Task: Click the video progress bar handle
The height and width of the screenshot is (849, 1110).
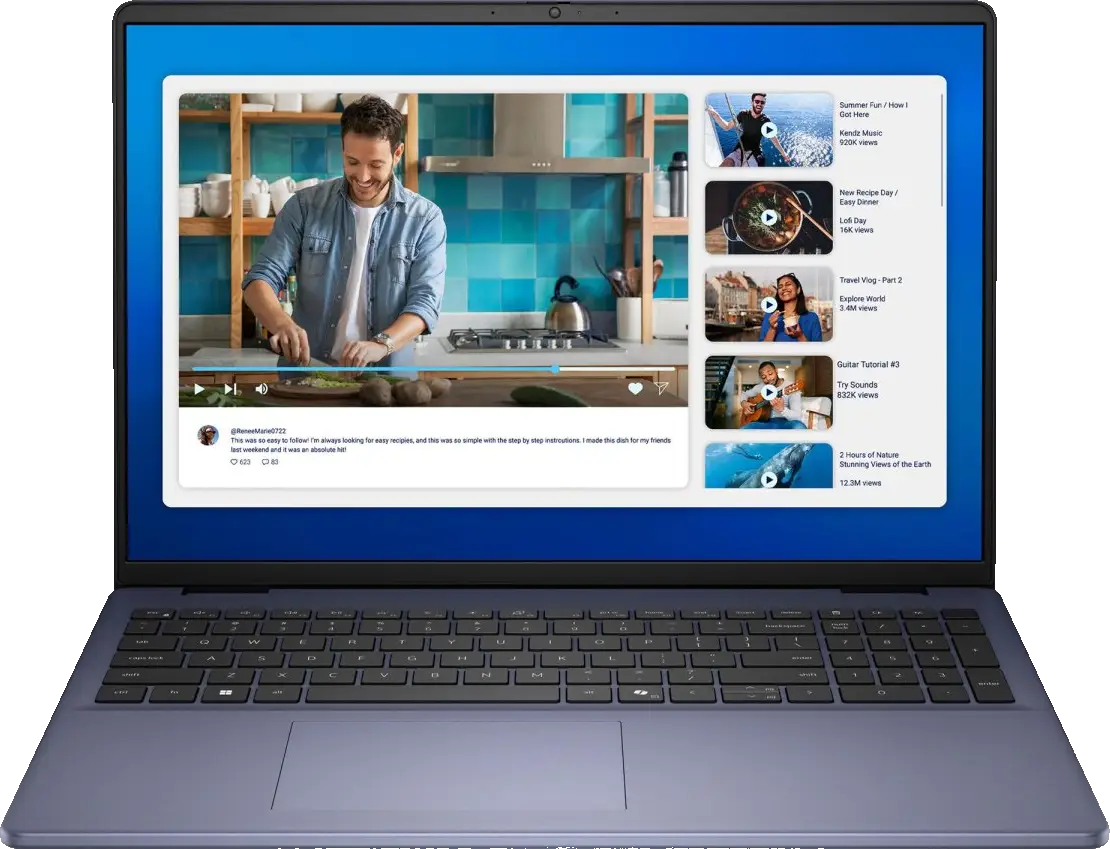Action: pyautogui.click(x=555, y=369)
